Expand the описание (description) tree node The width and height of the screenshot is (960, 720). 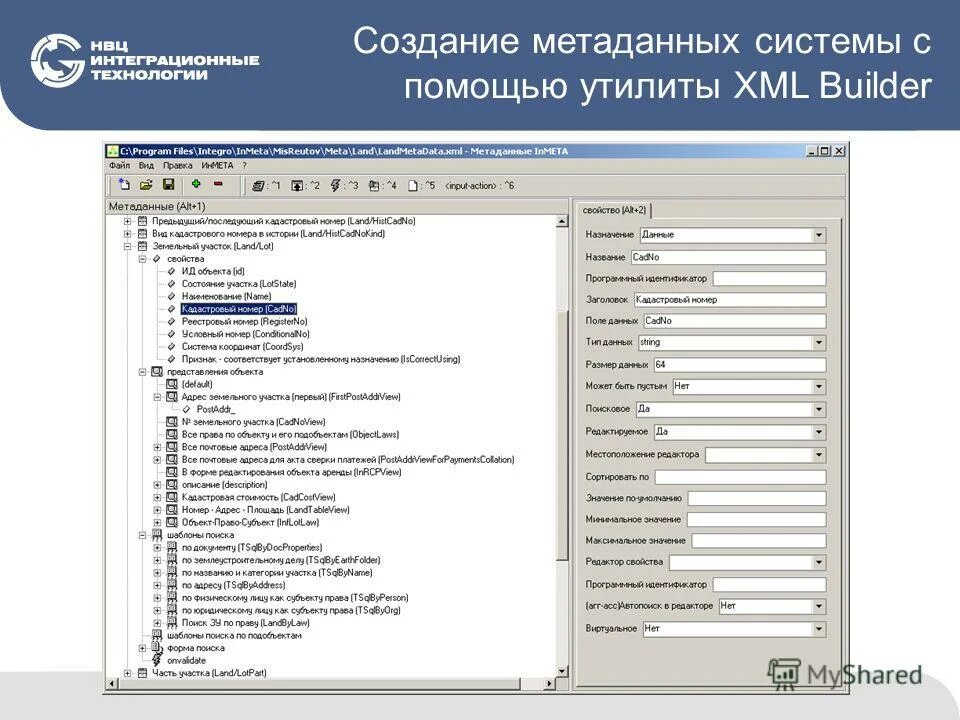(x=155, y=482)
